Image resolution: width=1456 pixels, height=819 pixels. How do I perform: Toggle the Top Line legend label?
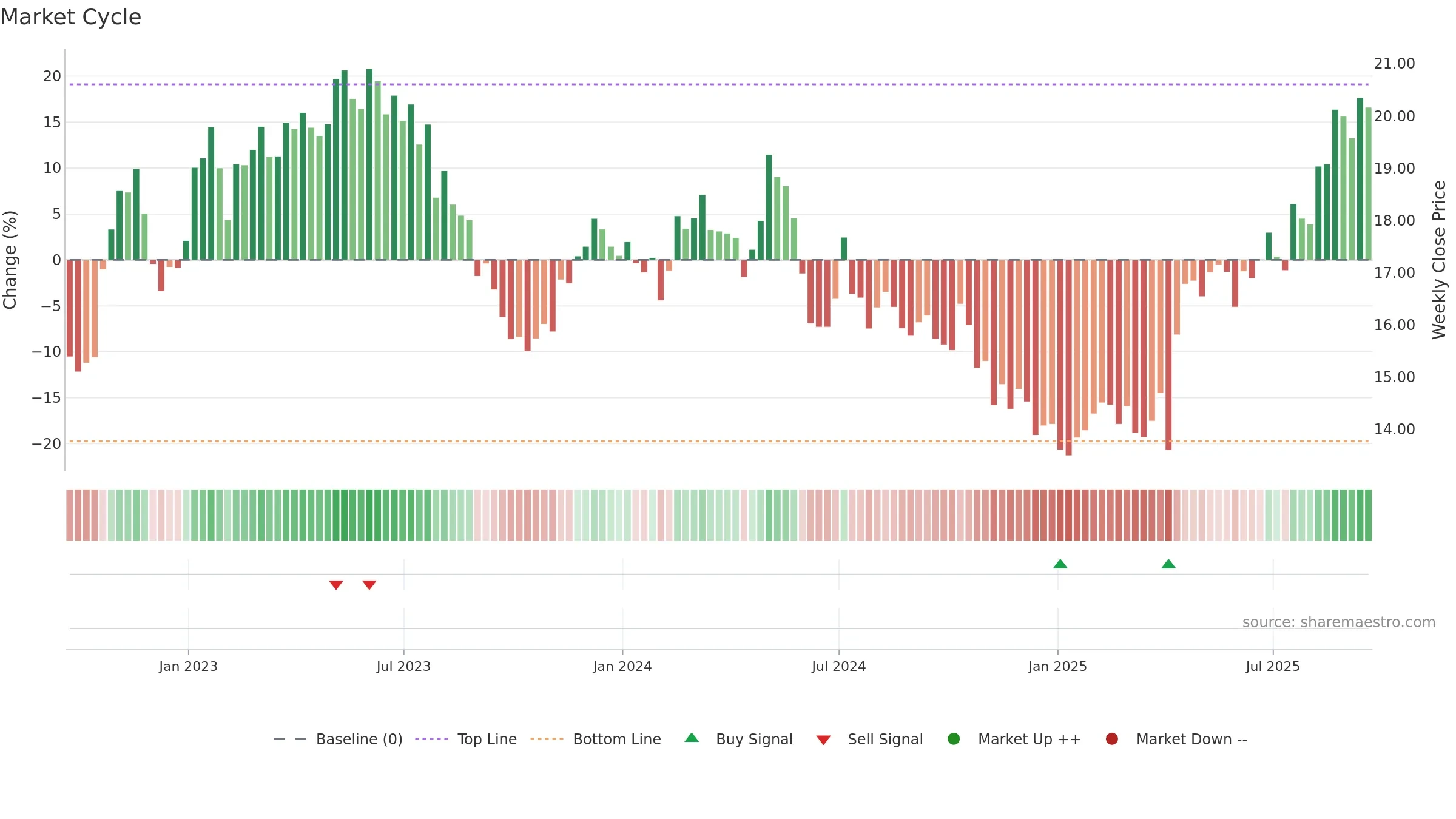(x=487, y=740)
